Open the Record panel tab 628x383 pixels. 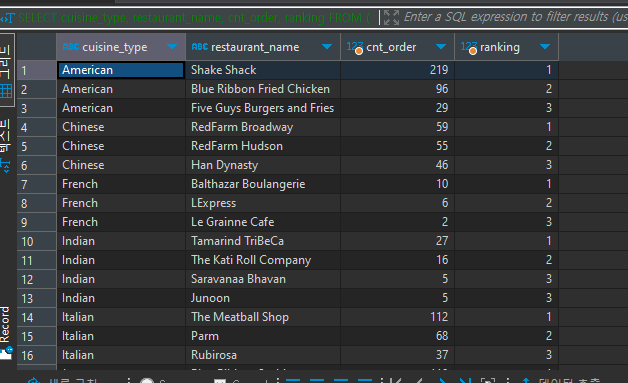pos(6,333)
